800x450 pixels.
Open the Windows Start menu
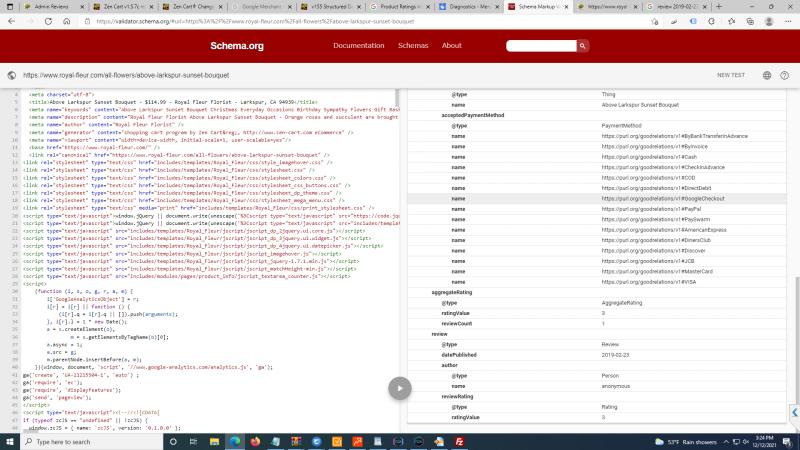[10, 441]
